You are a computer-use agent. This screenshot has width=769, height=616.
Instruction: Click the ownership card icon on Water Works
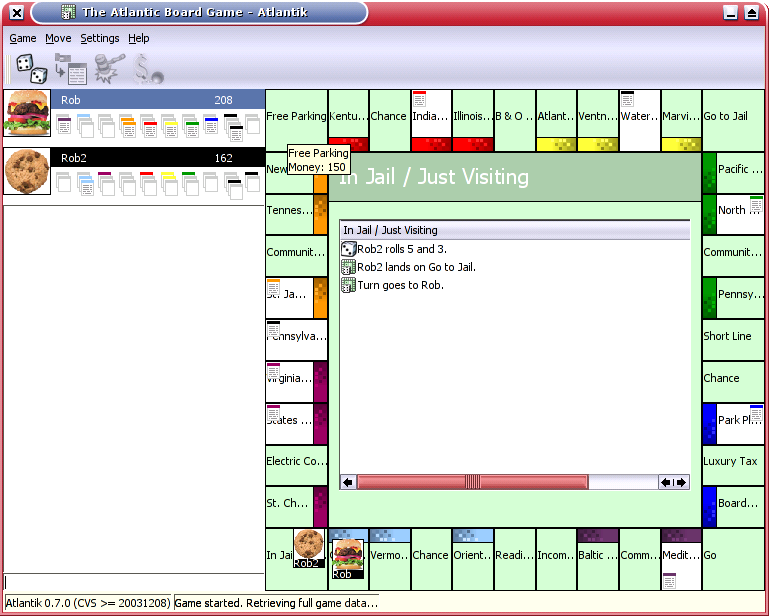(628, 99)
